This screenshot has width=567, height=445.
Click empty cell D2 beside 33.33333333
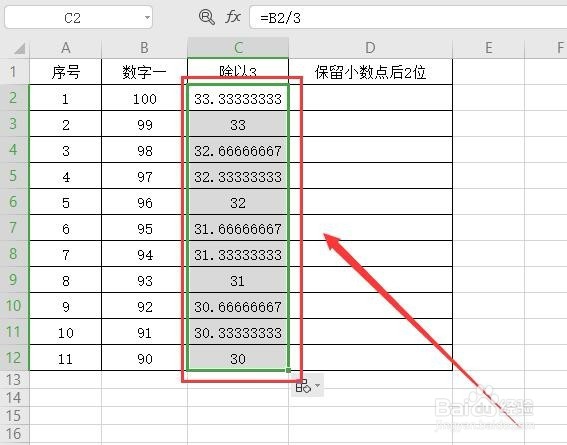click(x=370, y=98)
